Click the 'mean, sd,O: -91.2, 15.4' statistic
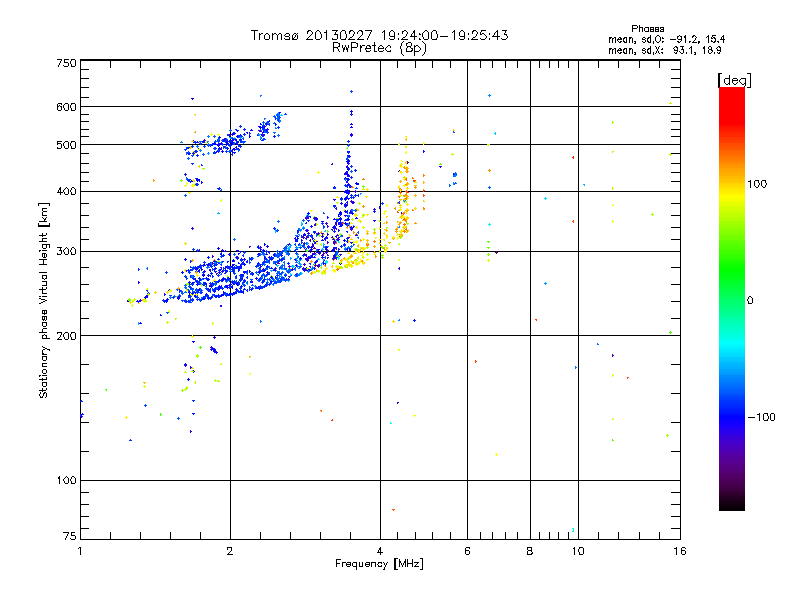This screenshot has width=800, height=600. (666, 39)
